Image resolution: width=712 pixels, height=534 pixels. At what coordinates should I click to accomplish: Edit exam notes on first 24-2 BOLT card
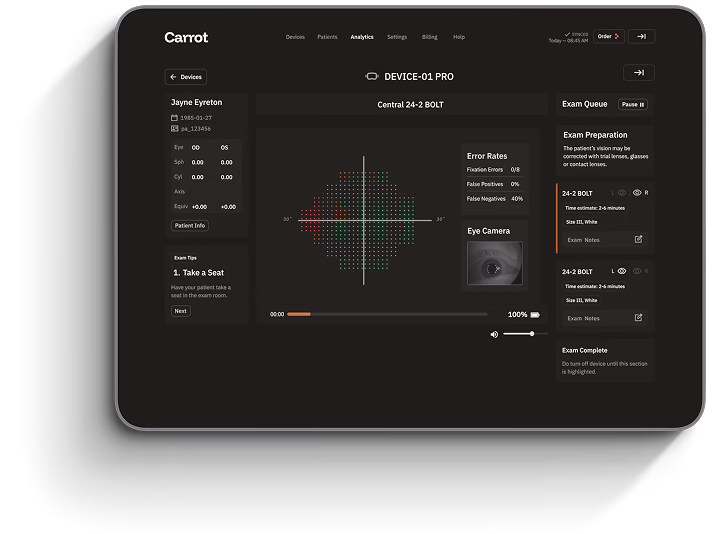pyautogui.click(x=638, y=239)
